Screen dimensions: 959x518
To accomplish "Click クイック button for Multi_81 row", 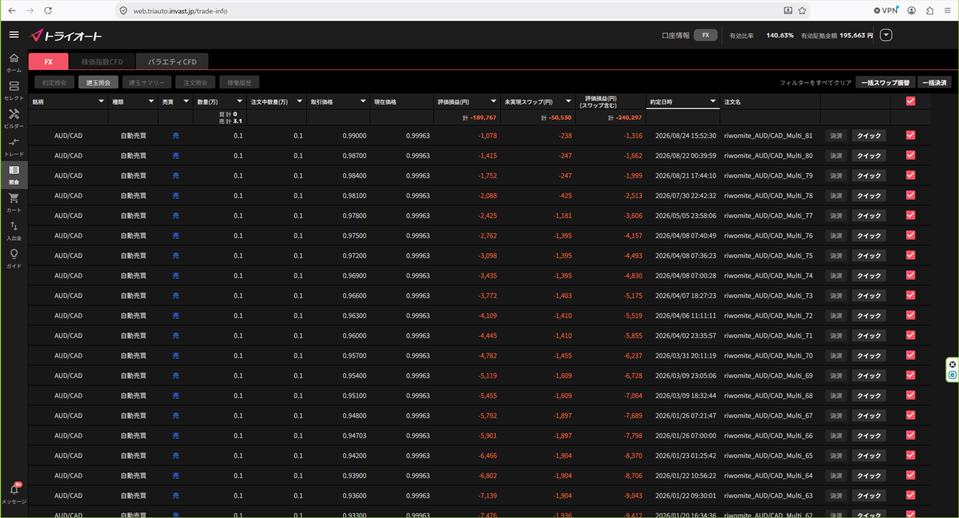I will (868, 136).
